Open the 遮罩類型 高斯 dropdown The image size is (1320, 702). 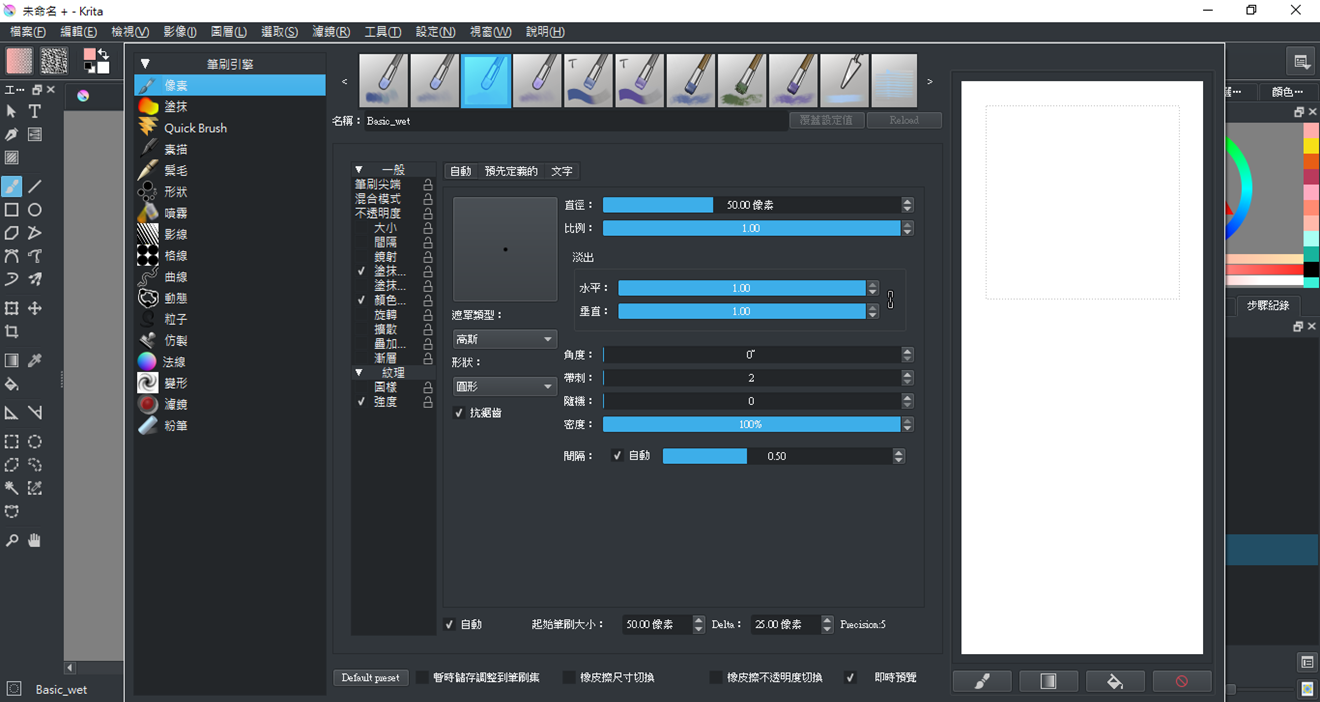pos(504,339)
